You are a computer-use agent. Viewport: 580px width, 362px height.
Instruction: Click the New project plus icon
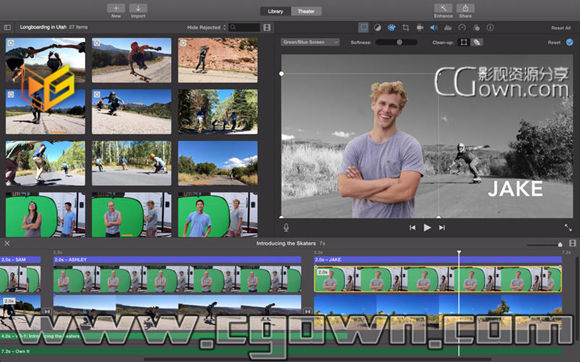116,8
